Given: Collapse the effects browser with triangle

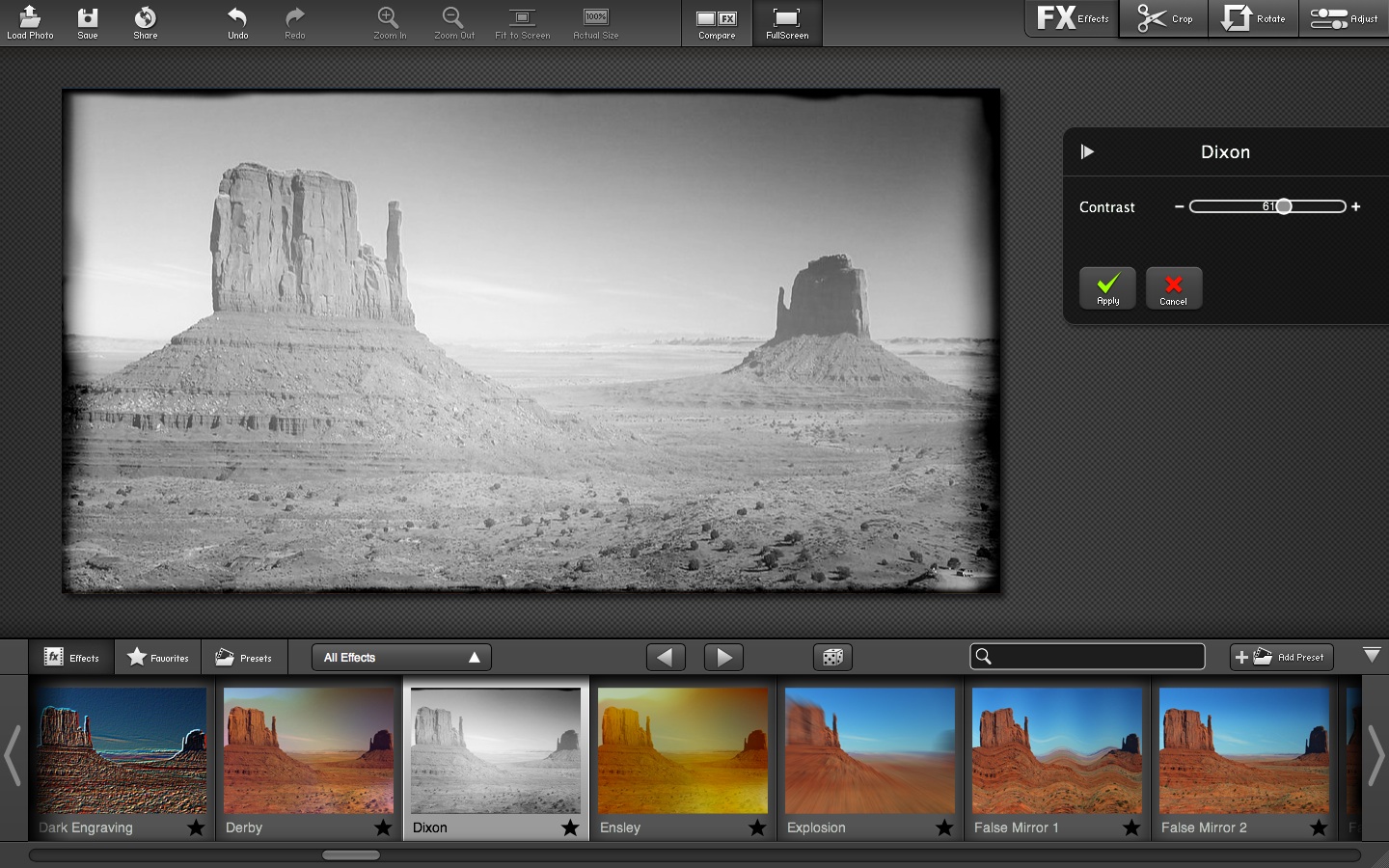Looking at the screenshot, I should coord(1372,656).
